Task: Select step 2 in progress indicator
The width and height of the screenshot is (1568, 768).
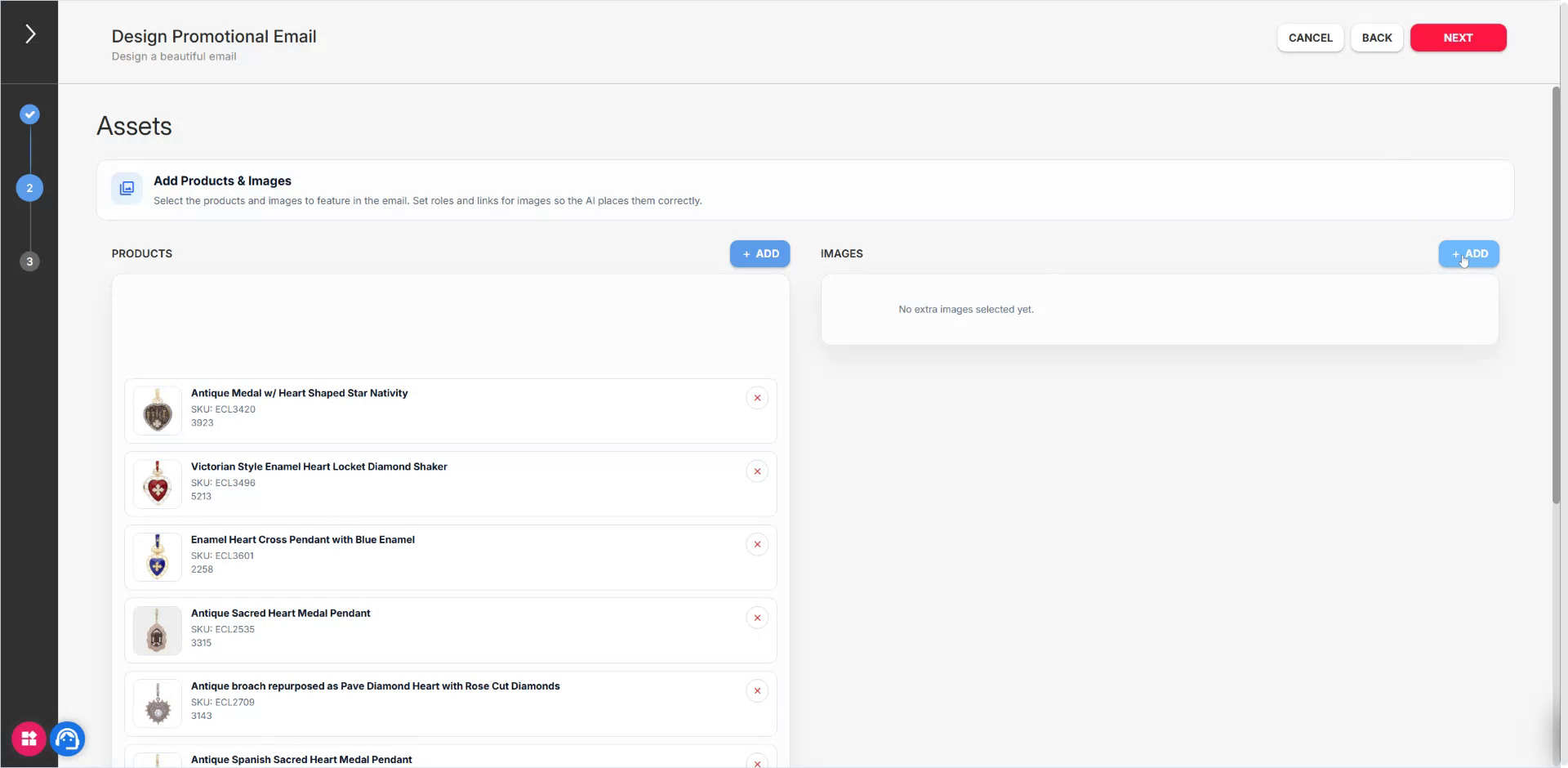Action: (x=29, y=188)
